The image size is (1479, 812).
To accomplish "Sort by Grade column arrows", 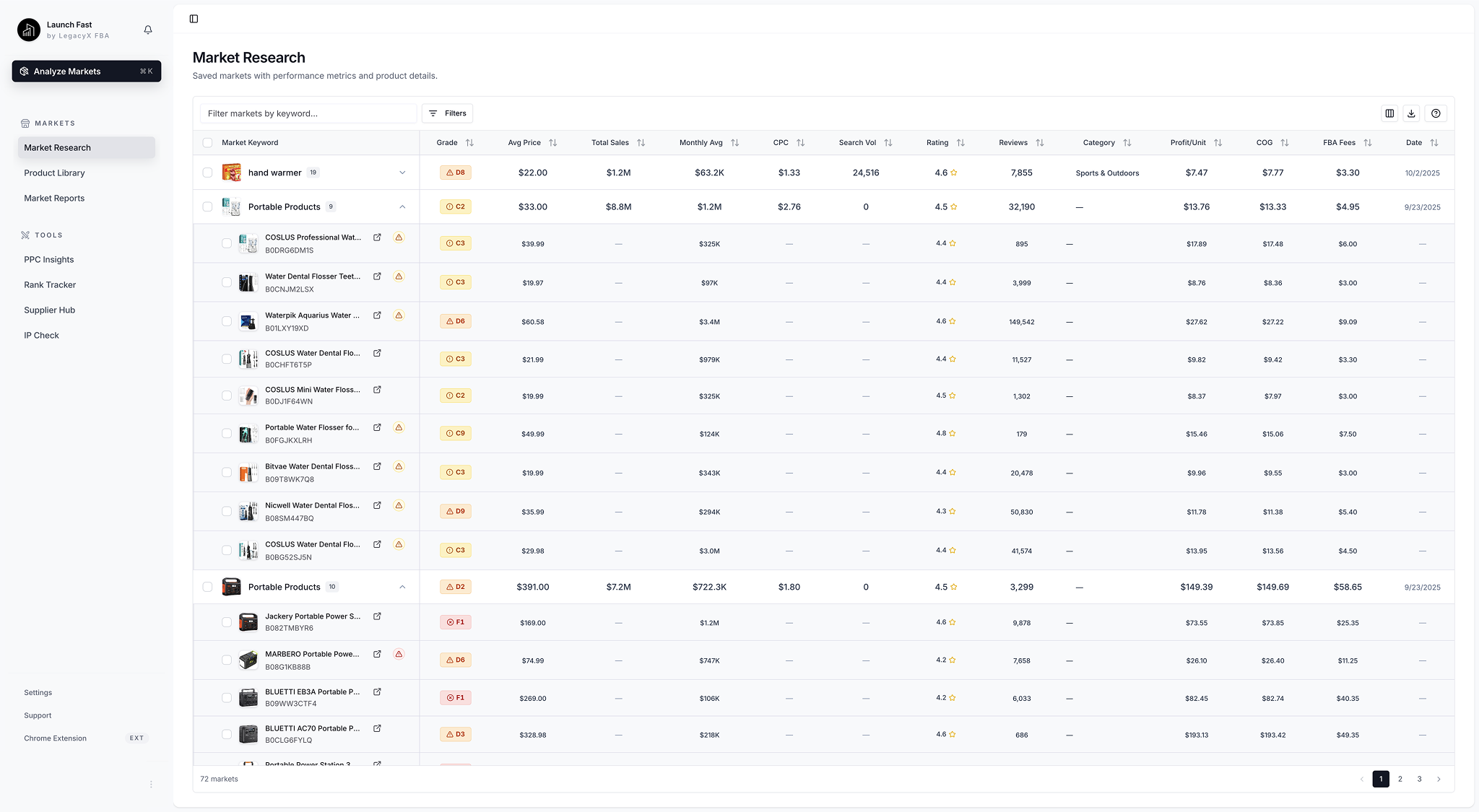I will pyautogui.click(x=469, y=143).
